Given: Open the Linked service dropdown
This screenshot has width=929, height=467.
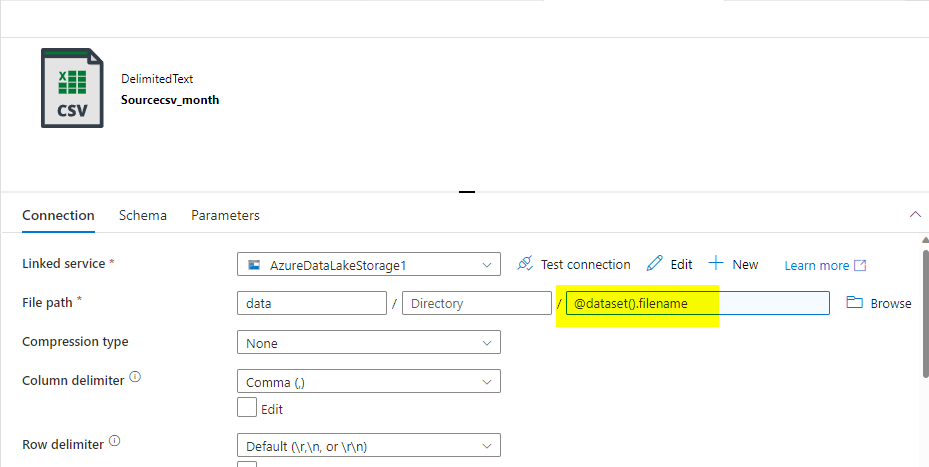Looking at the screenshot, I should click(368, 265).
